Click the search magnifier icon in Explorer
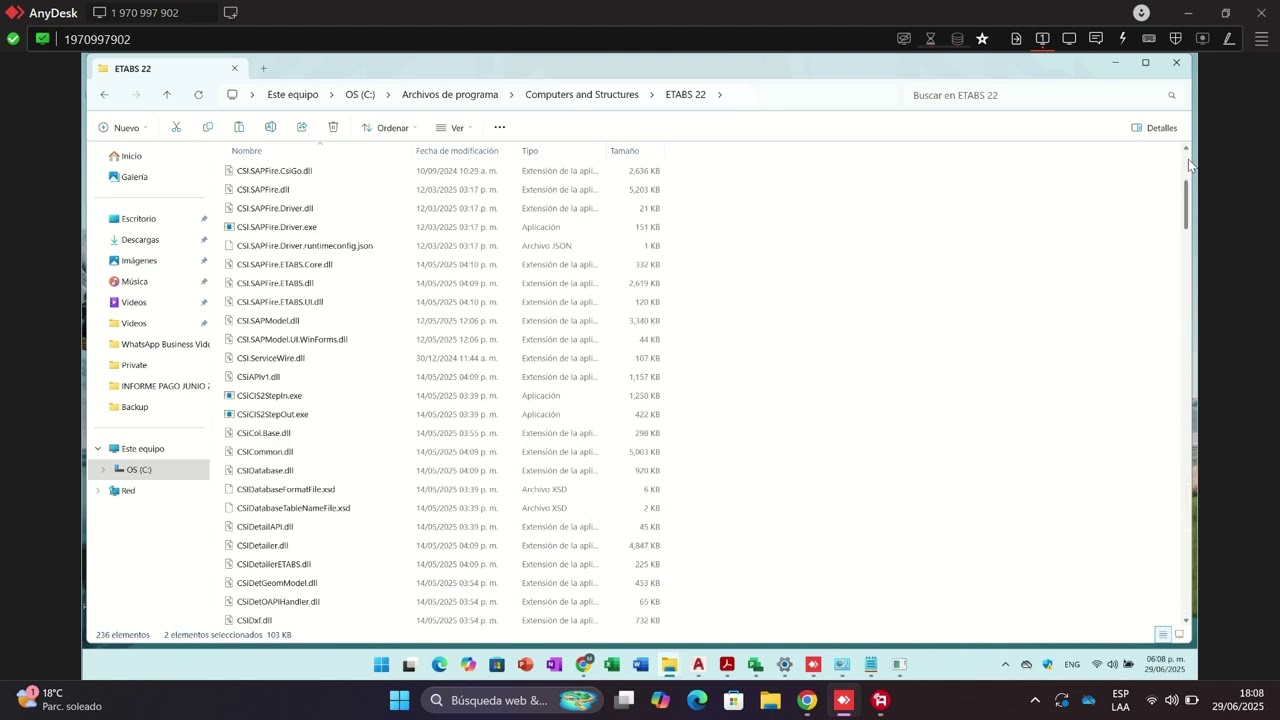This screenshot has height=720, width=1280. 1172,95
